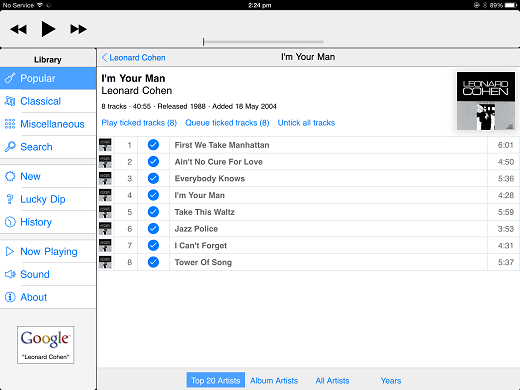Untick Take This Waltz

click(x=153, y=212)
